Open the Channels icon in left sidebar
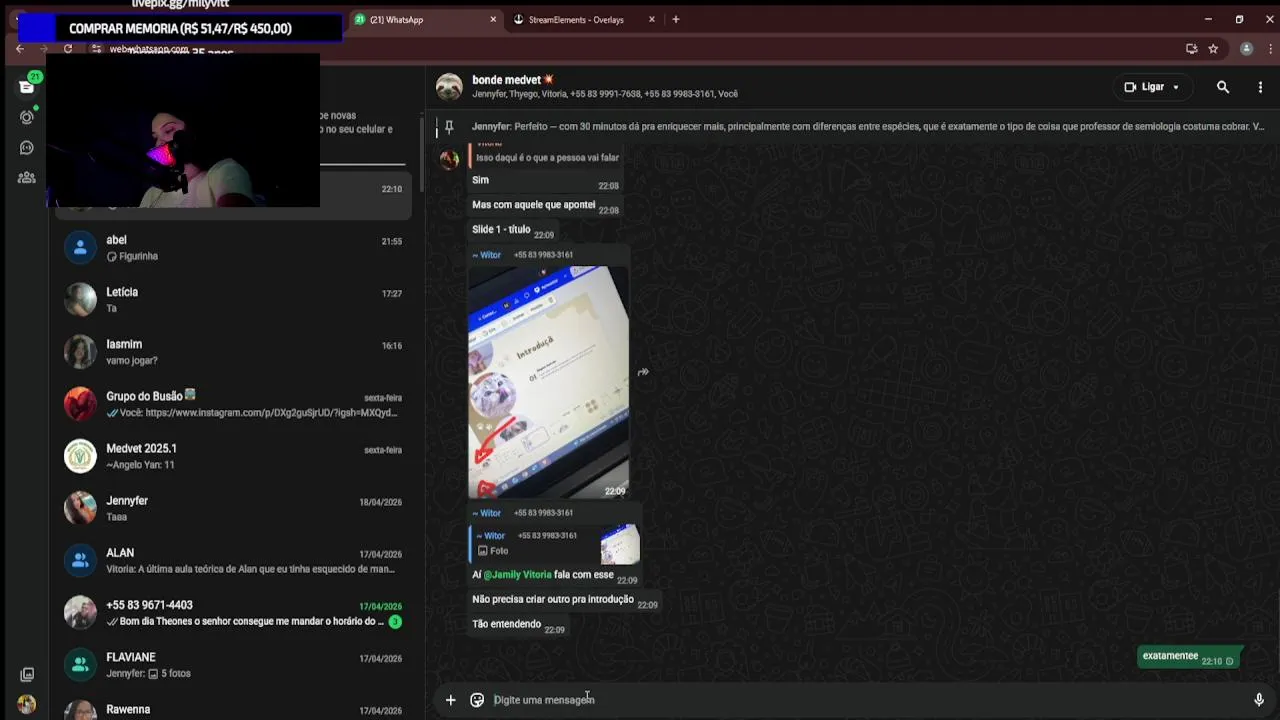Viewport: 1280px width, 720px height. [x=27, y=147]
